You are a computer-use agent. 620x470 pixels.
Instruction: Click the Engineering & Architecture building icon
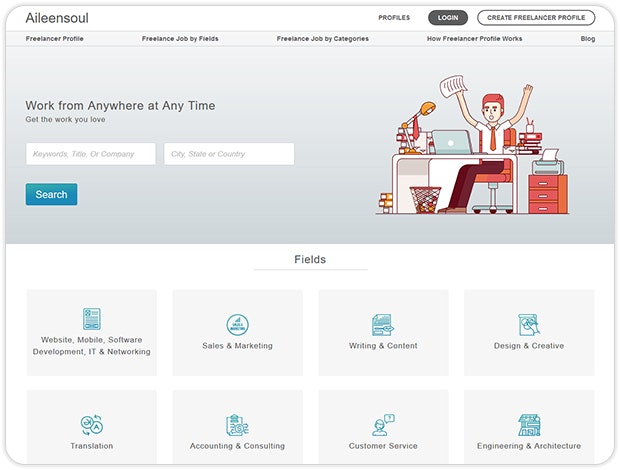point(529,425)
